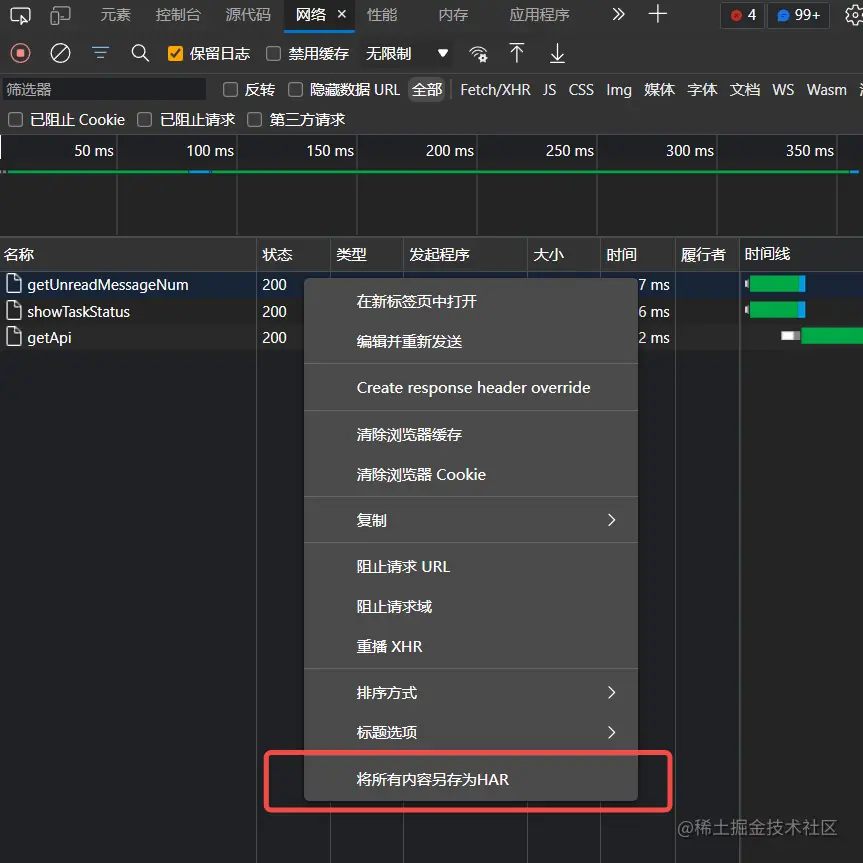
Task: Enable 第三方请求 checkbox
Action: pyautogui.click(x=254, y=119)
